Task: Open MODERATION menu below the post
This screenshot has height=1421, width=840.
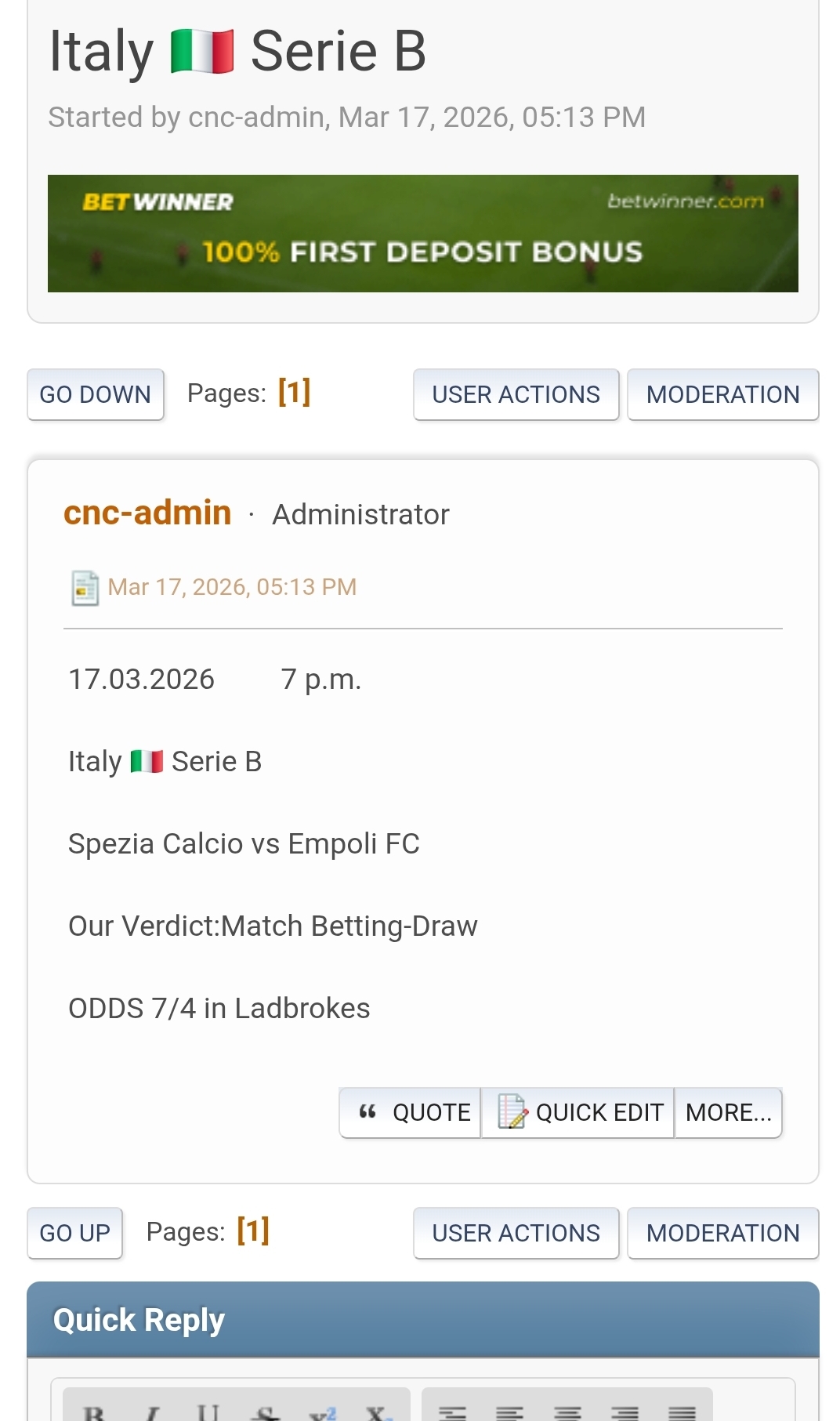Action: (x=722, y=1233)
